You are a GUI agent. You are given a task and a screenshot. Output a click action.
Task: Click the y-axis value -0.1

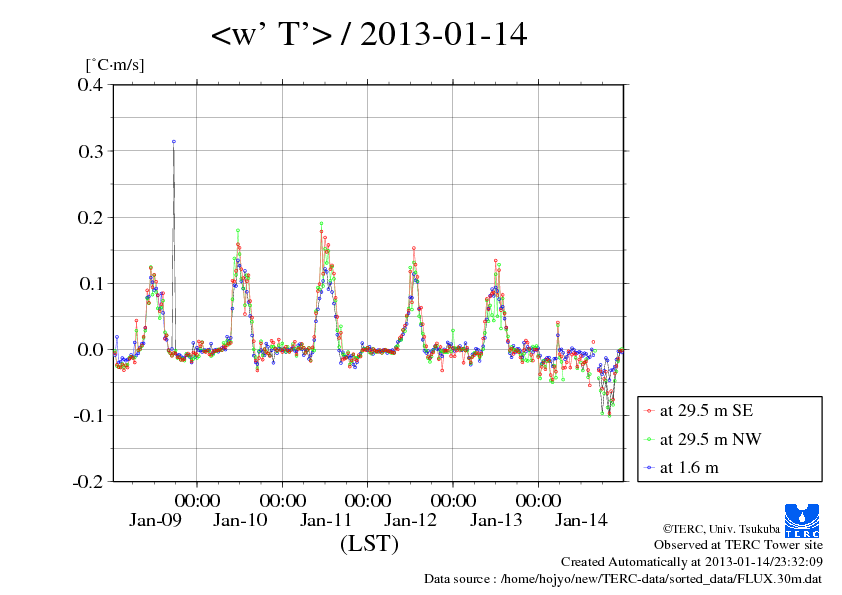pyautogui.click(x=89, y=416)
